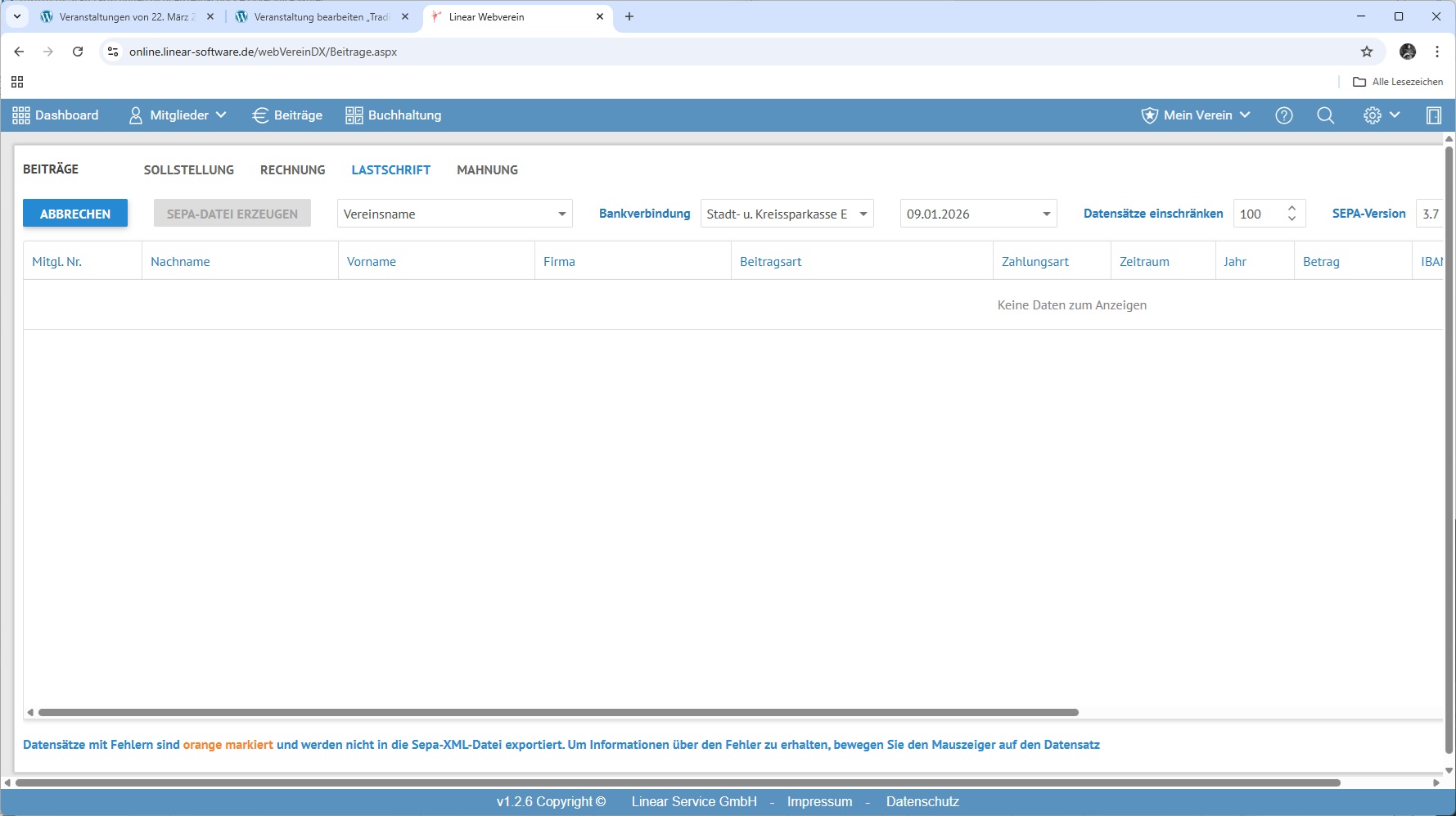Increase the Datensätze einschränken value
The width and height of the screenshot is (1456, 816).
(x=1291, y=209)
